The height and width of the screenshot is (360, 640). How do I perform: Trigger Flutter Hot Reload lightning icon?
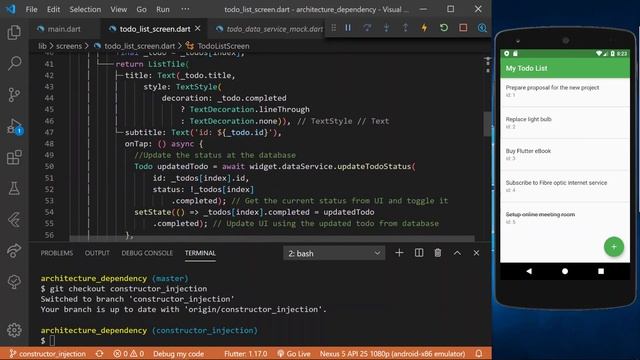(424, 28)
